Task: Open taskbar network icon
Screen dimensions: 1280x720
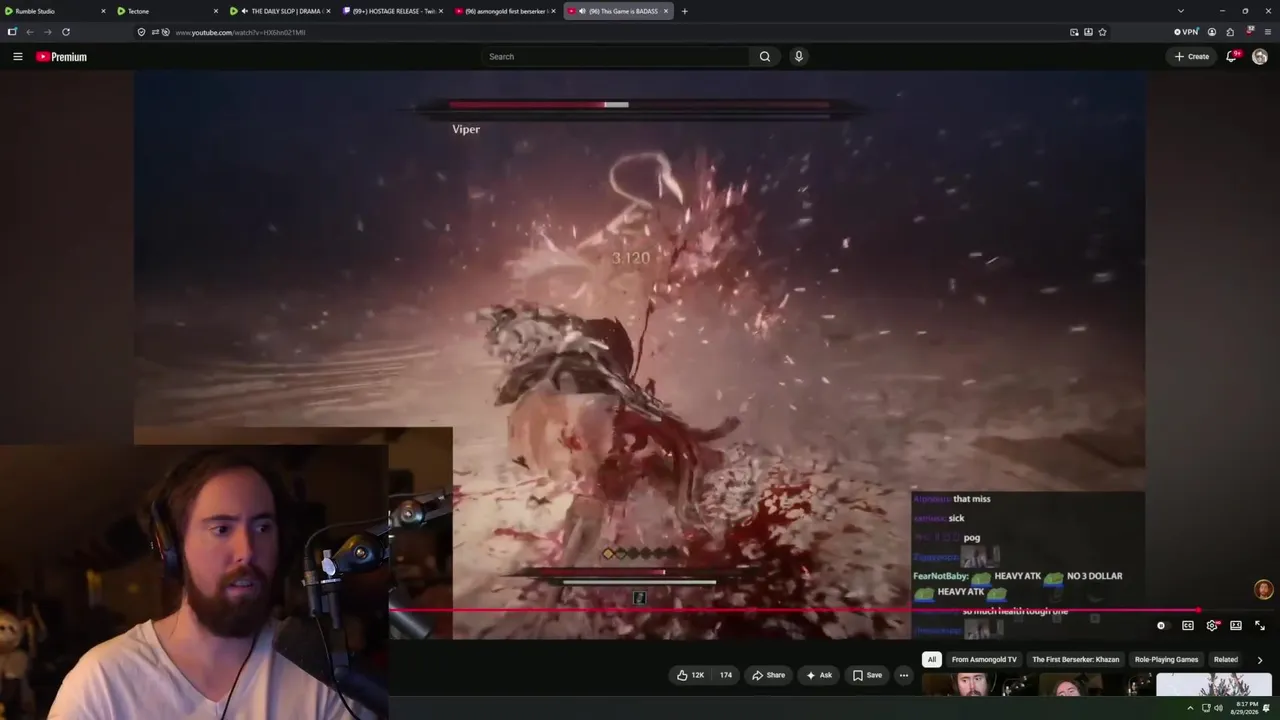Action: pyautogui.click(x=1204, y=708)
